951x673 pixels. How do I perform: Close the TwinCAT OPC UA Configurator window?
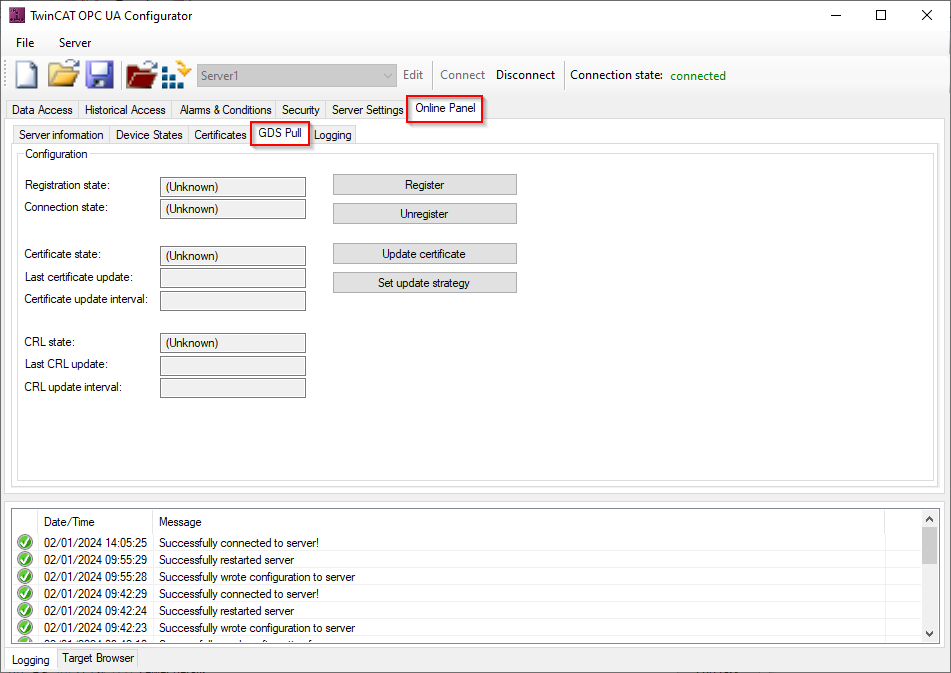point(927,16)
